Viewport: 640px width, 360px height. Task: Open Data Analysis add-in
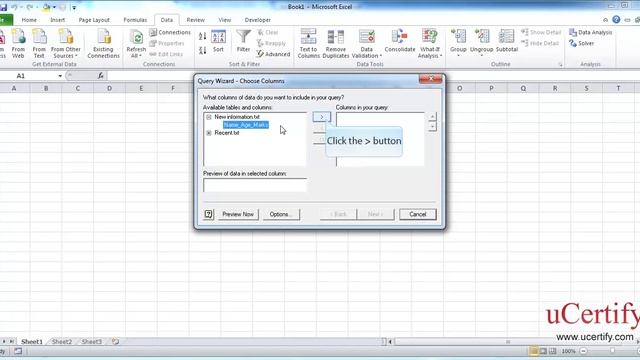591,32
